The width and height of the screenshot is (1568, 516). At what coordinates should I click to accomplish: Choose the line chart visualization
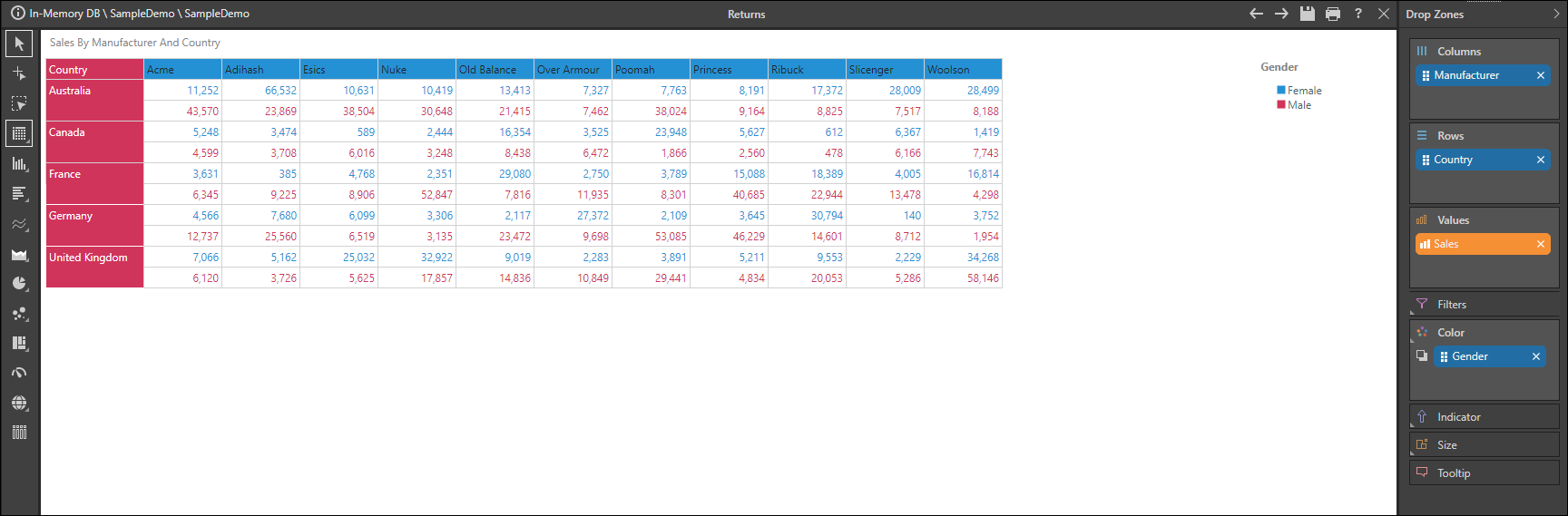(19, 223)
